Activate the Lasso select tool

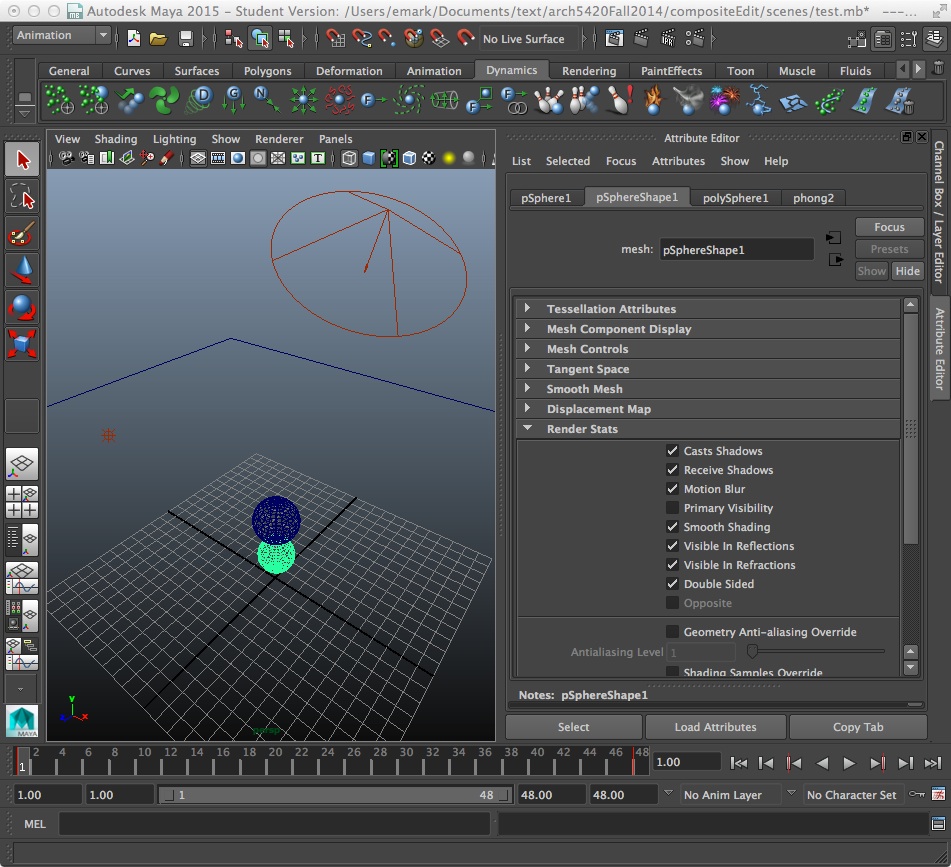22,196
